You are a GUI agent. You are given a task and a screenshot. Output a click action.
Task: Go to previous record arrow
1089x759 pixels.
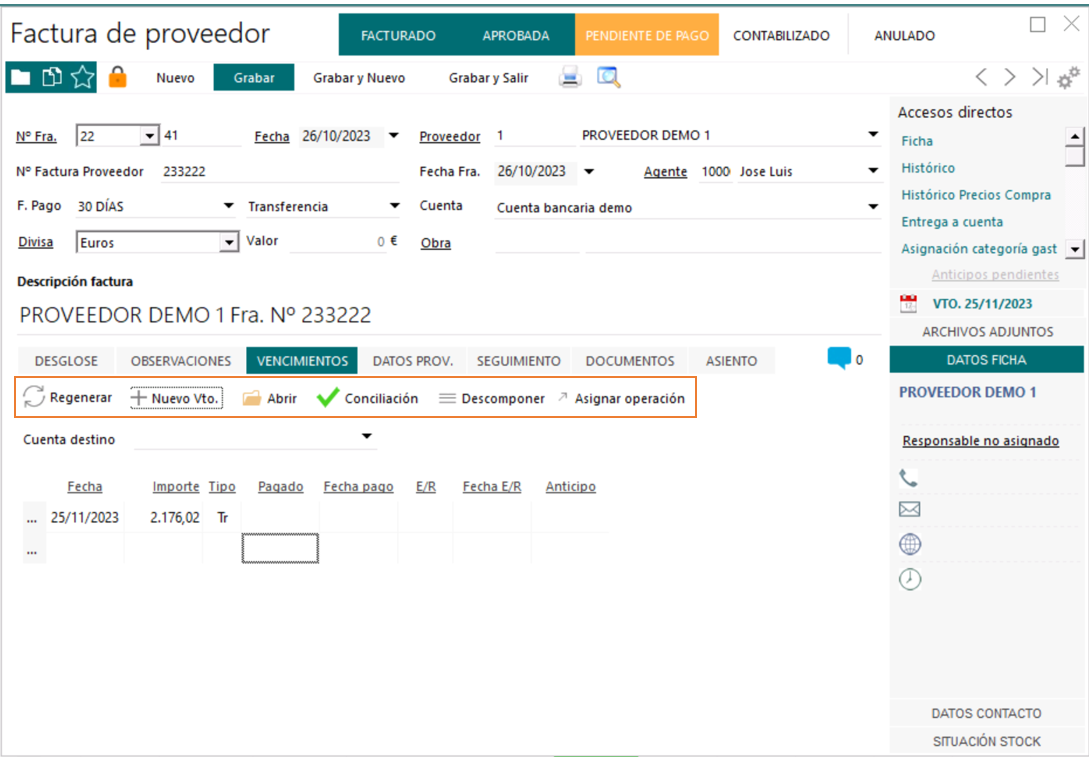(x=981, y=77)
